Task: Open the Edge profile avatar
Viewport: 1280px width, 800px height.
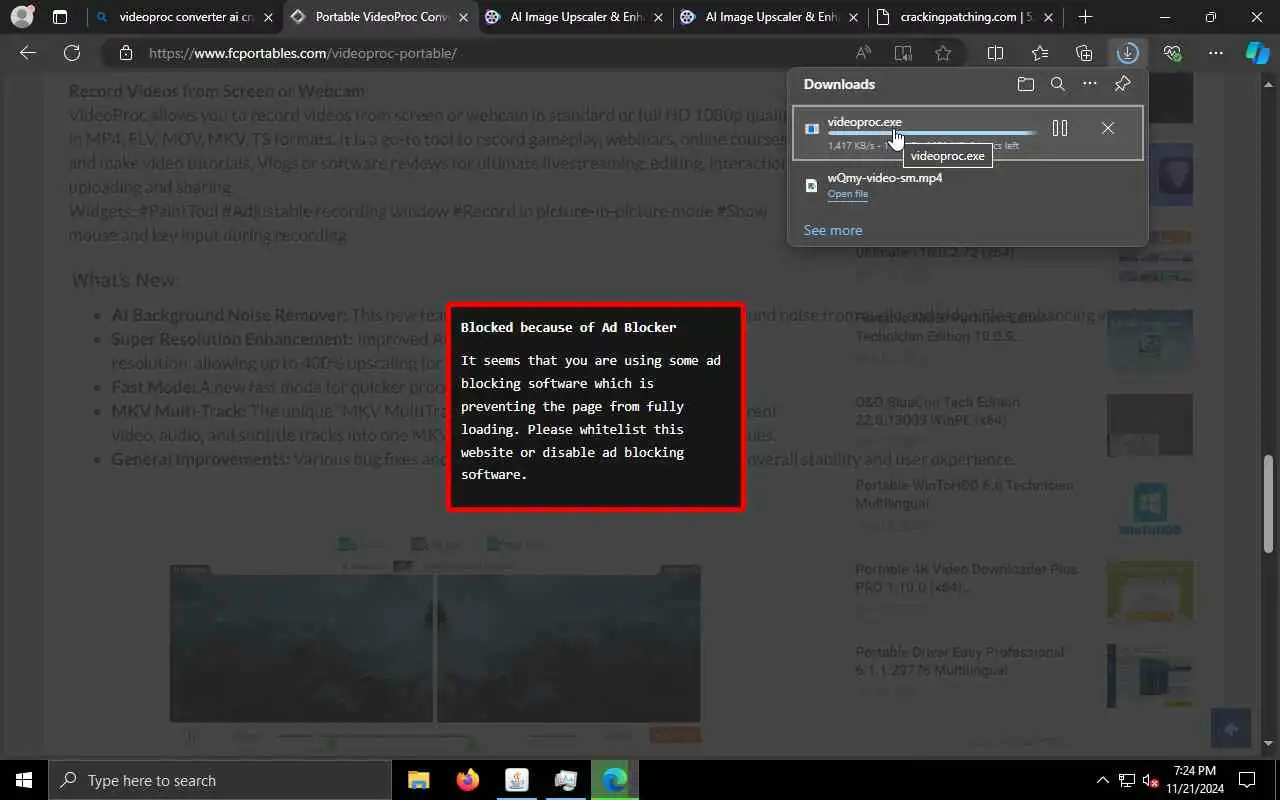Action: 21,17
